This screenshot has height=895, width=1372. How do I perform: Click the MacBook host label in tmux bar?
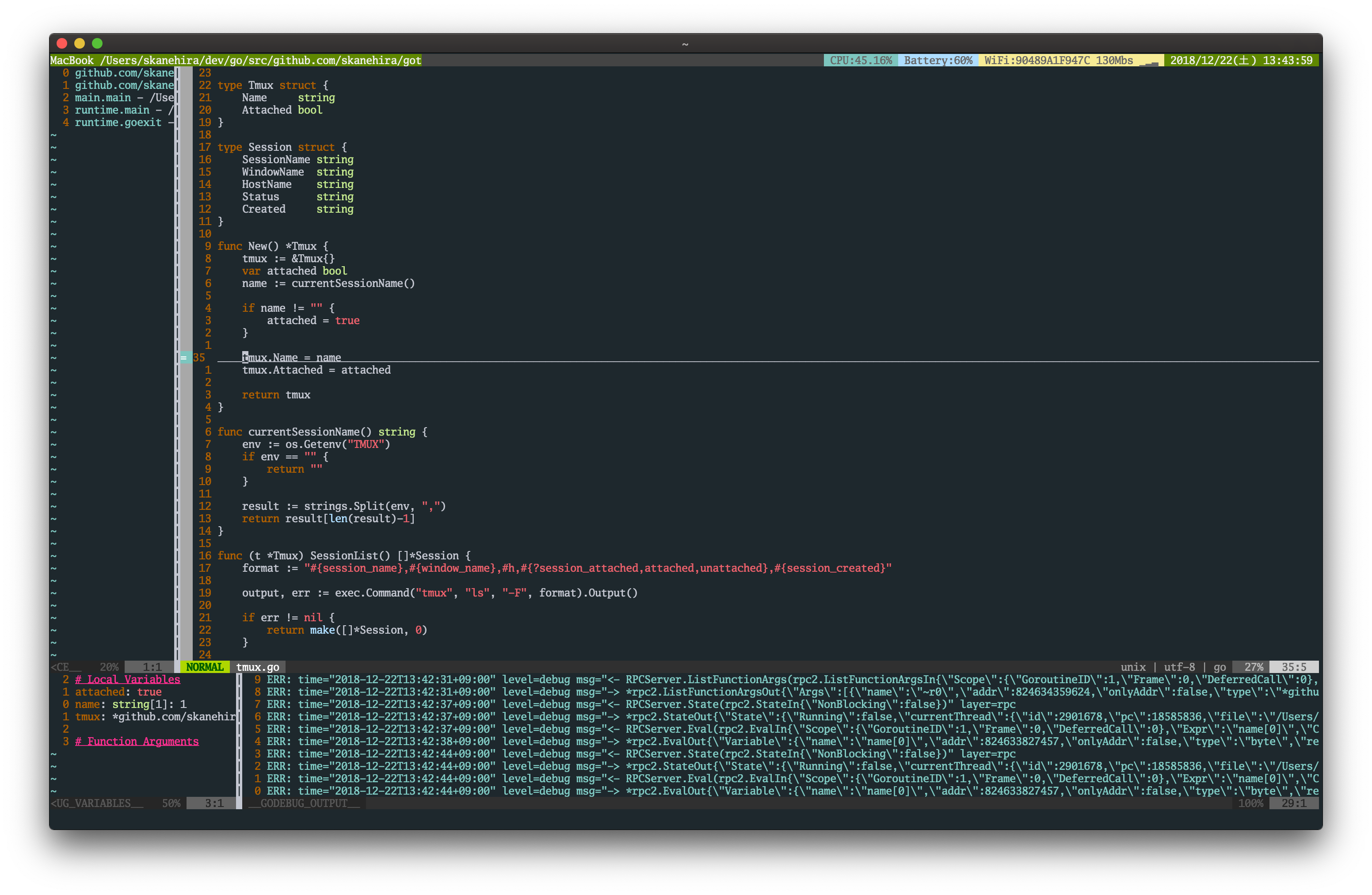72,61
